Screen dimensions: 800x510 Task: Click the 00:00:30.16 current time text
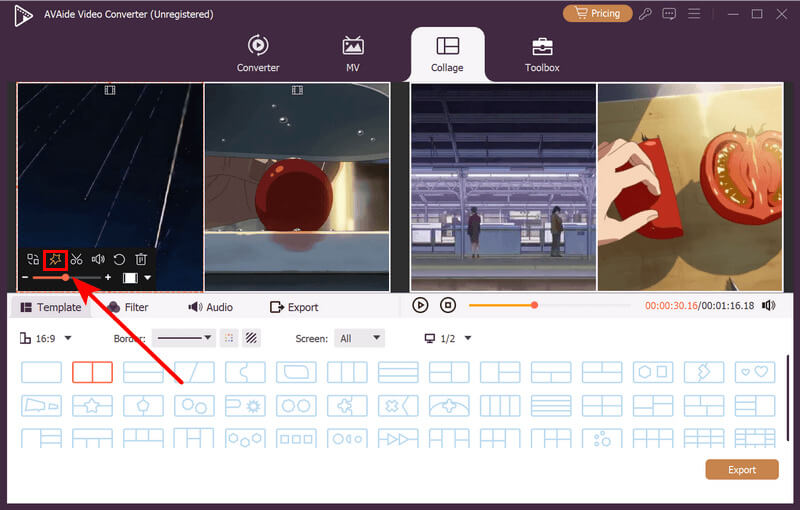(x=671, y=305)
